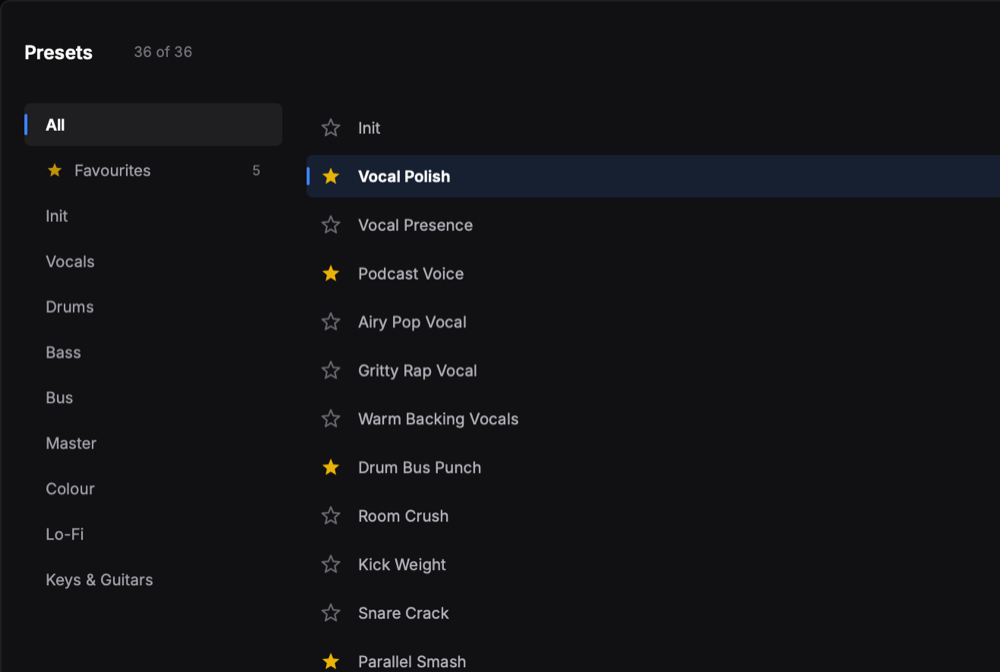Choose the Parallel Smash preset
This screenshot has width=1000, height=672.
point(653,657)
